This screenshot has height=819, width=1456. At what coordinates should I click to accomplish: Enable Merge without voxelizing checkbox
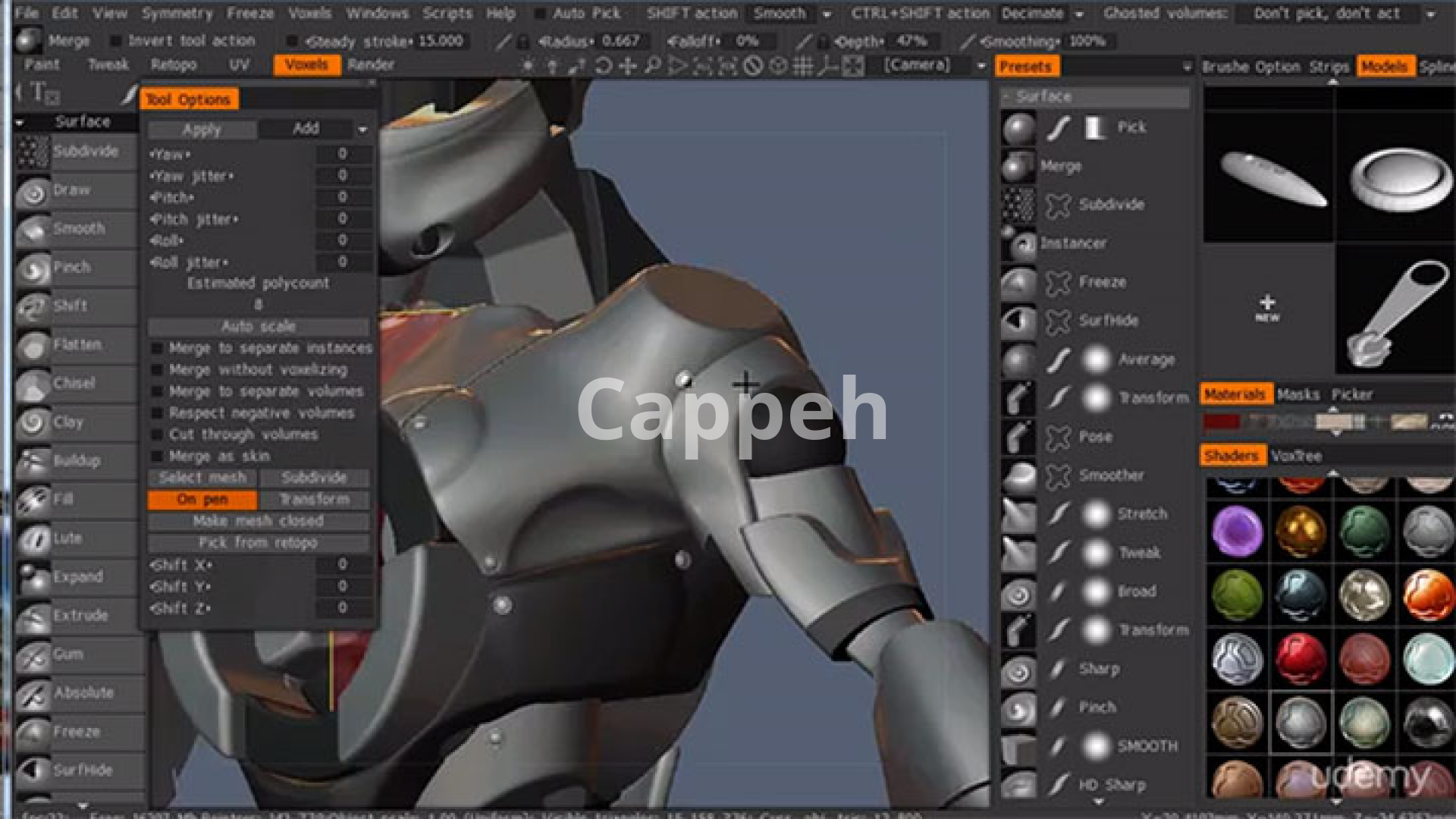157,370
